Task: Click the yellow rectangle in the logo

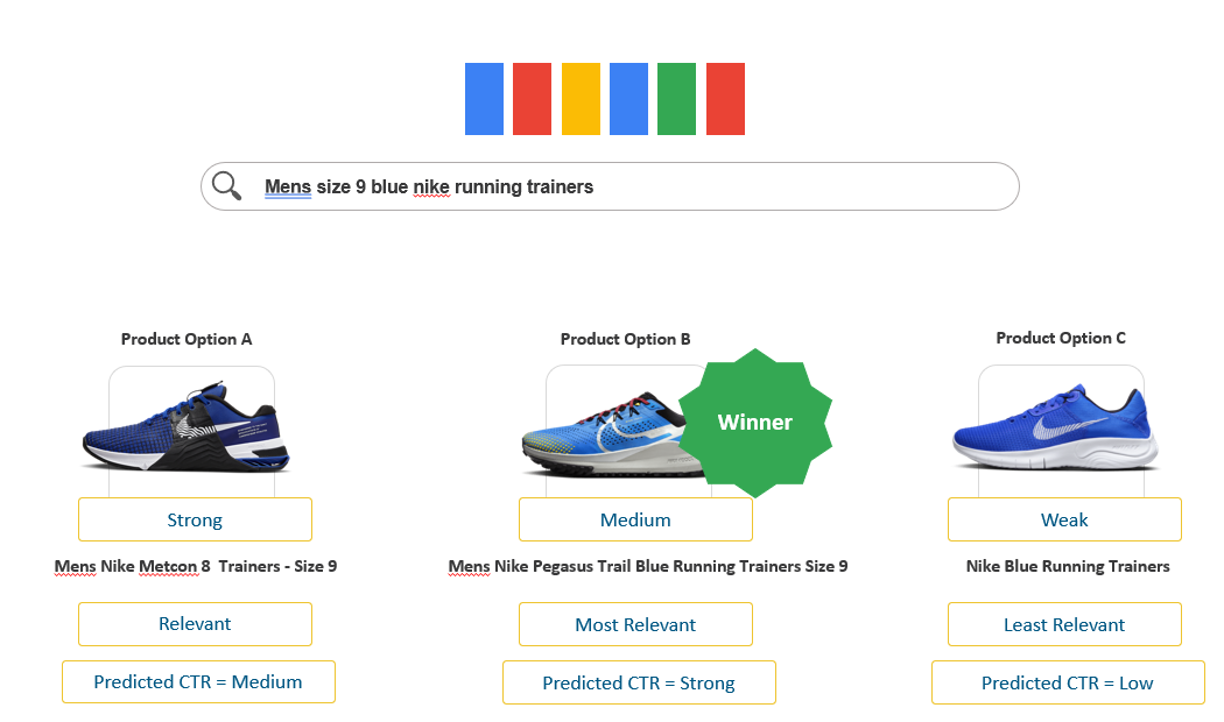Action: tap(581, 99)
